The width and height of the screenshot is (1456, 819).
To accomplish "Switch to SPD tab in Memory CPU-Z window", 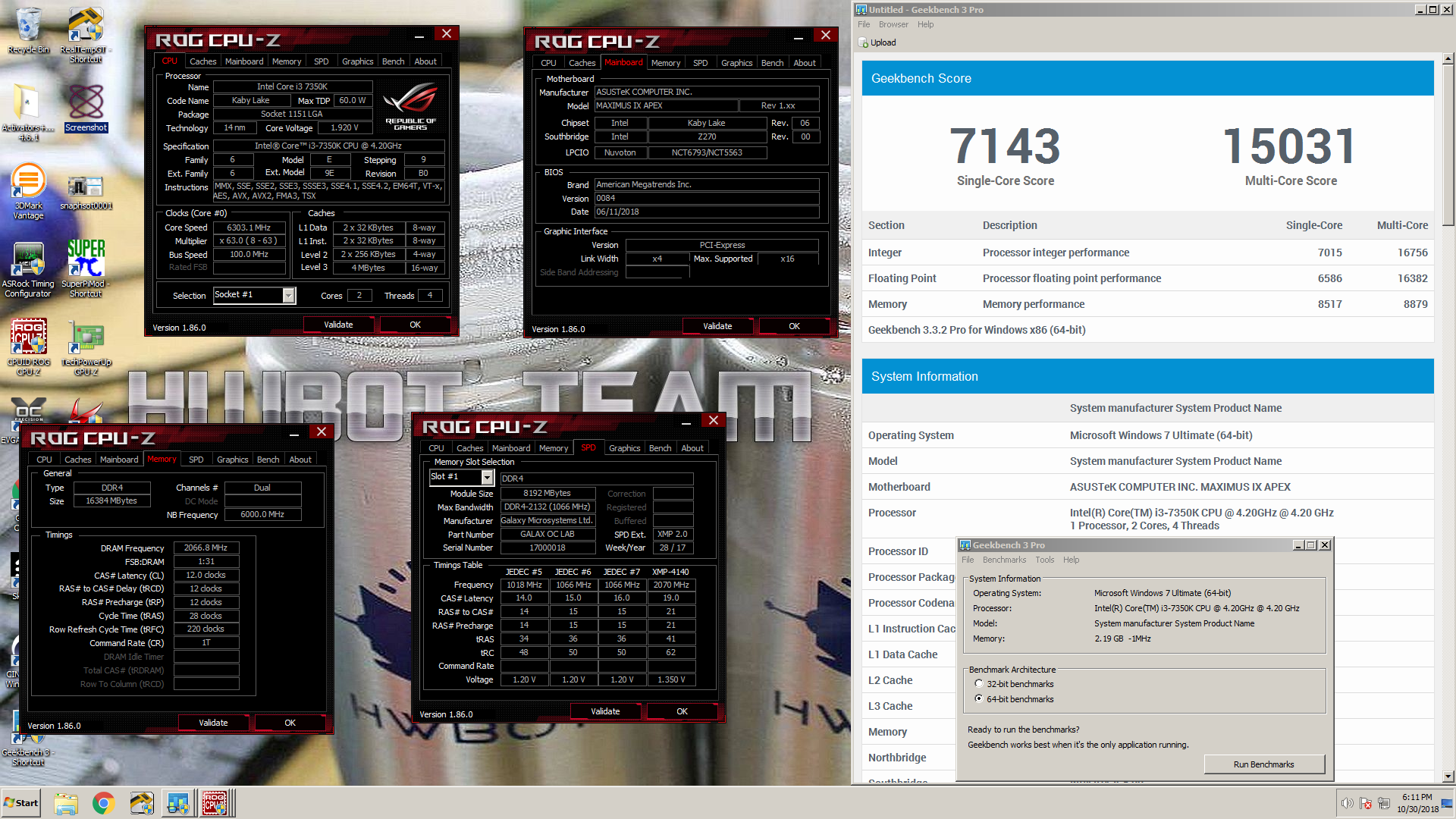I will tap(196, 460).
